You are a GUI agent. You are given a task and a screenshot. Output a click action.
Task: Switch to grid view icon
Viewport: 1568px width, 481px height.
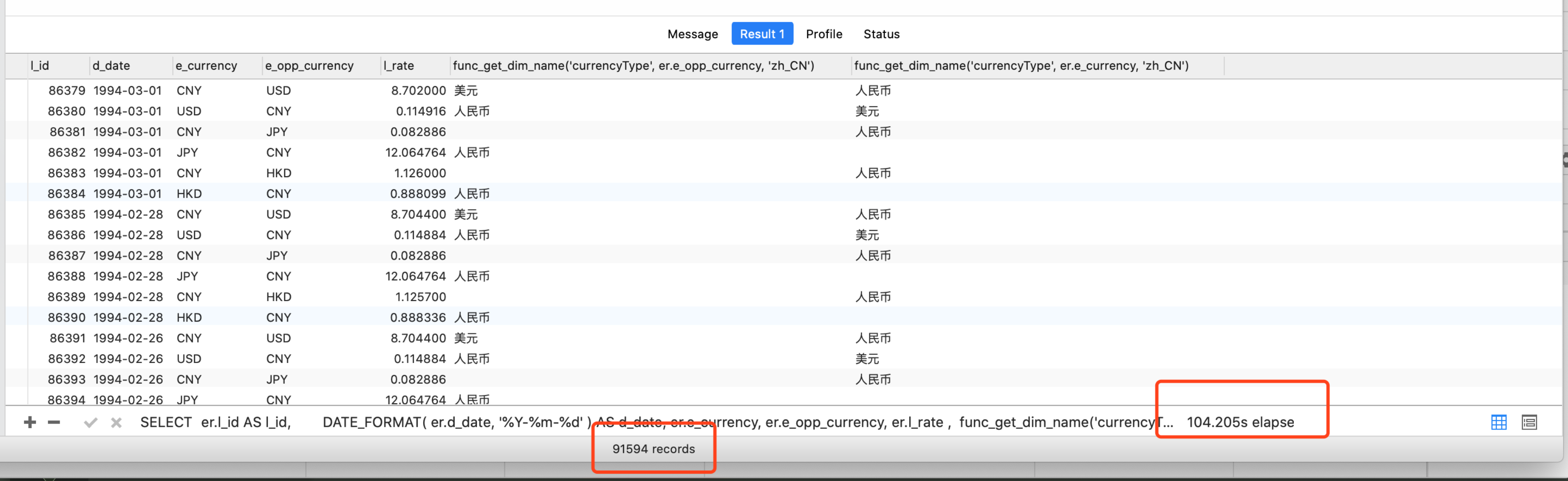[1499, 422]
